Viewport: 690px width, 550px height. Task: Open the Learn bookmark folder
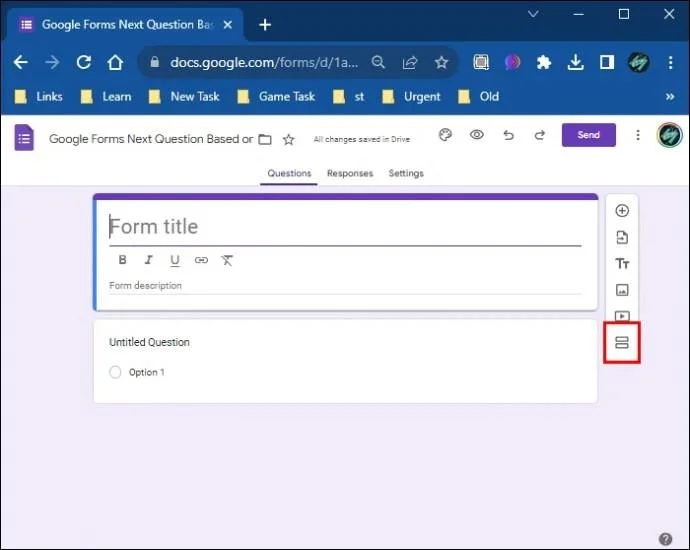[106, 96]
